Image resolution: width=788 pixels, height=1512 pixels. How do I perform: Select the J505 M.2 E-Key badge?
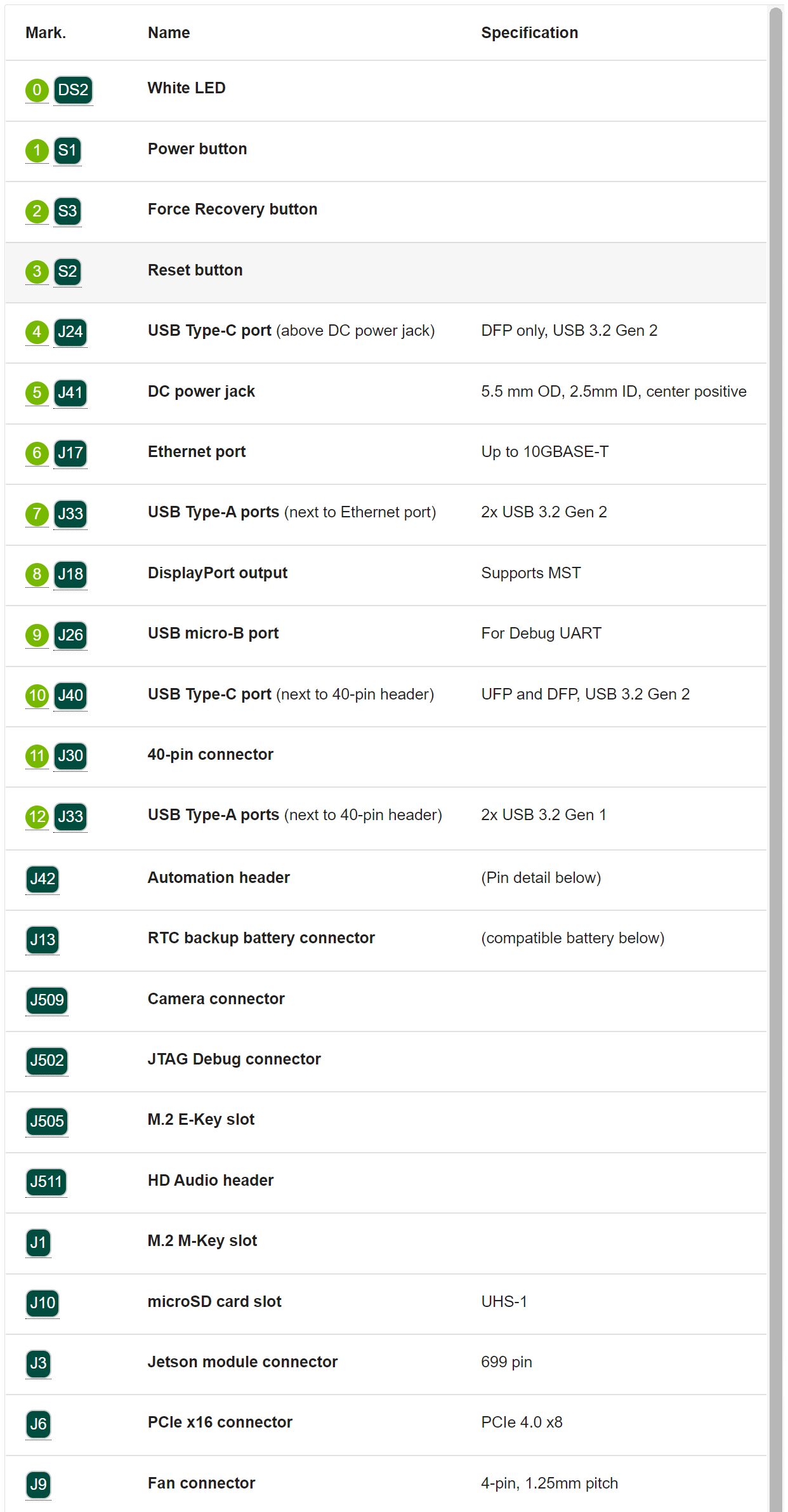click(47, 1122)
